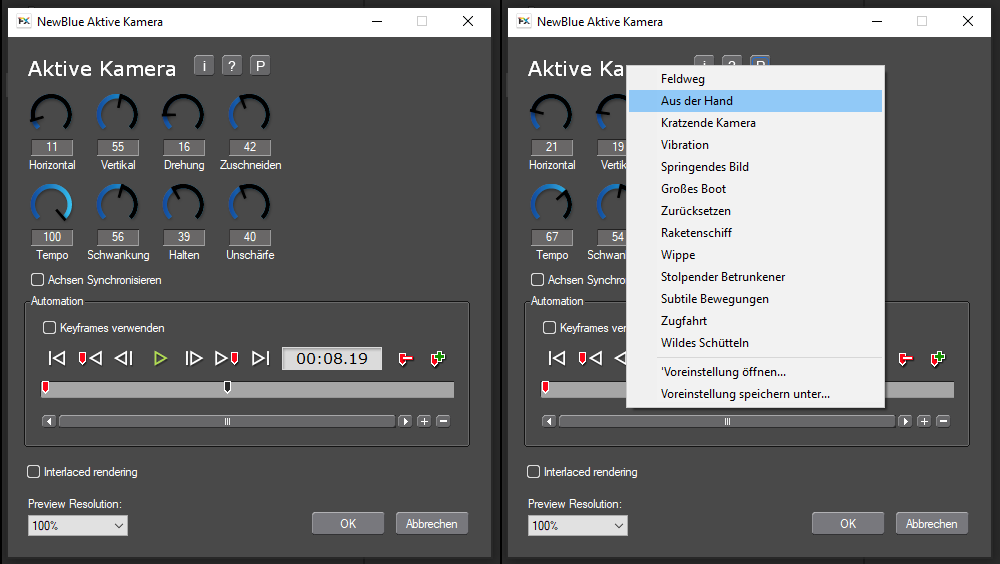Expand Preview Resolution combo in right dialog
The height and width of the screenshot is (564, 1000).
tap(578, 525)
